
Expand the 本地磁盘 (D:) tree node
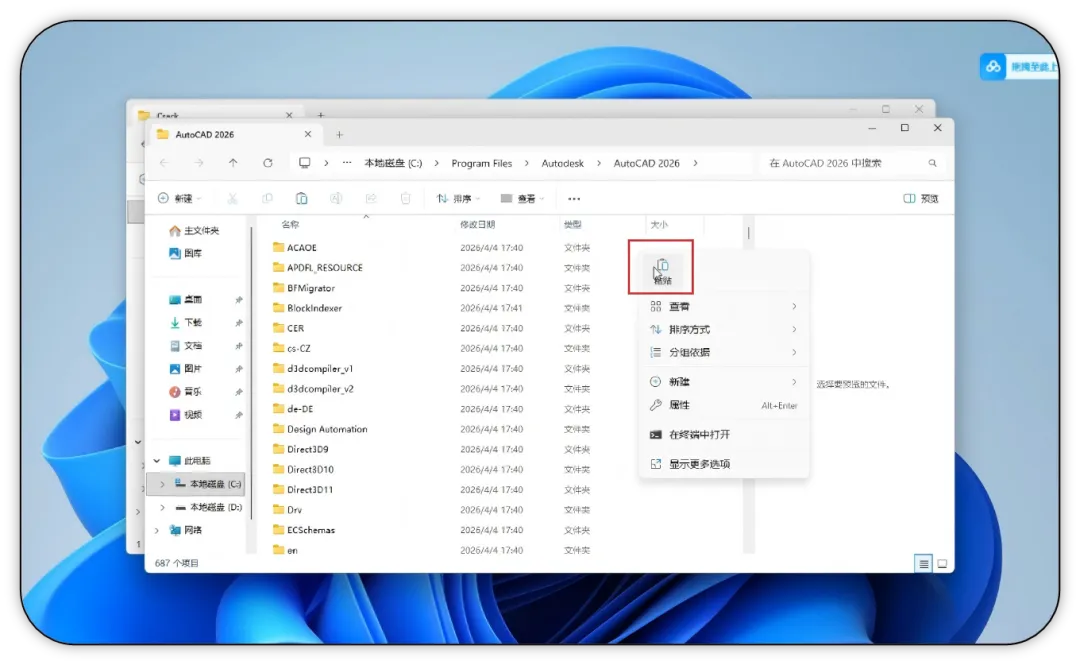click(163, 507)
